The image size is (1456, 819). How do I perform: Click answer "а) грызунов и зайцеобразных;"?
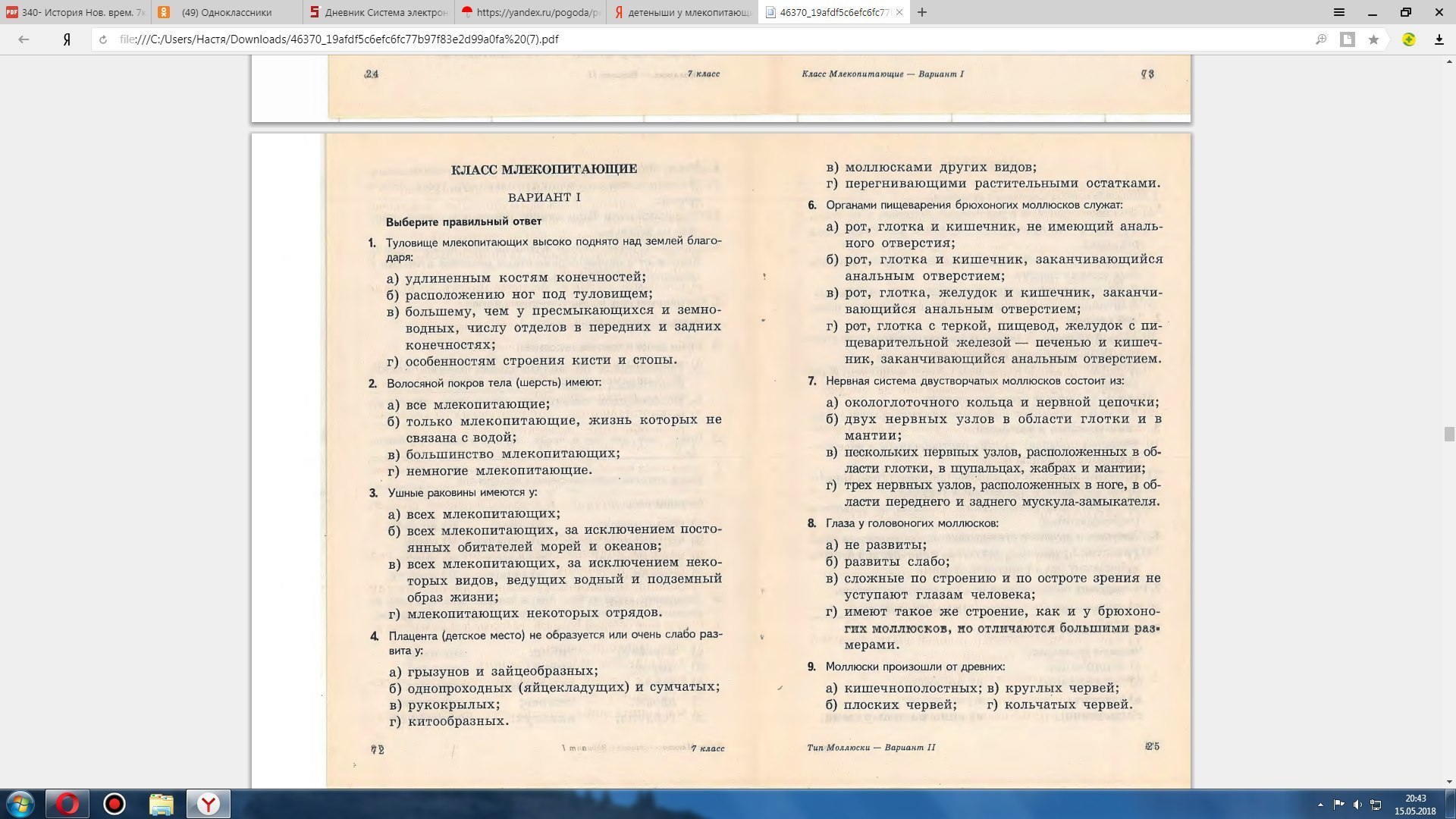click(493, 671)
